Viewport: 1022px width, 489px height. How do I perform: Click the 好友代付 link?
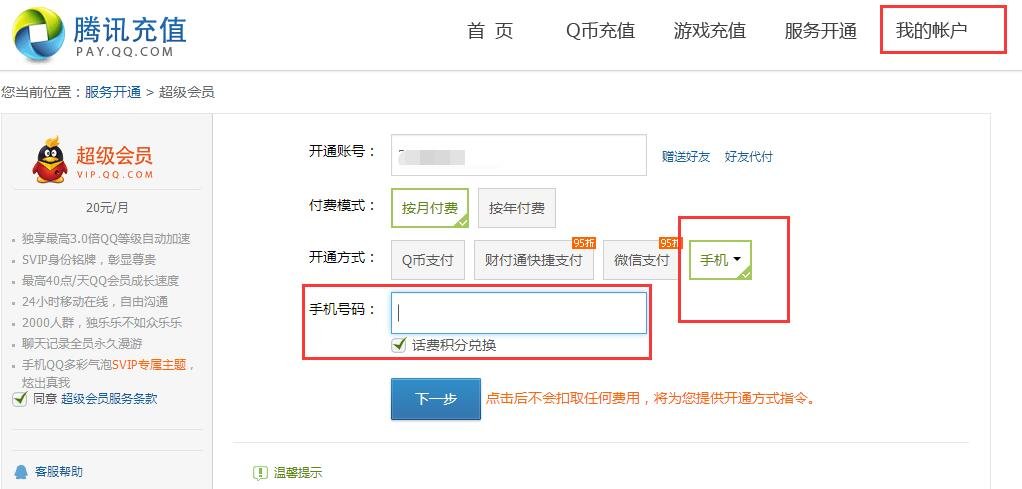coord(748,156)
